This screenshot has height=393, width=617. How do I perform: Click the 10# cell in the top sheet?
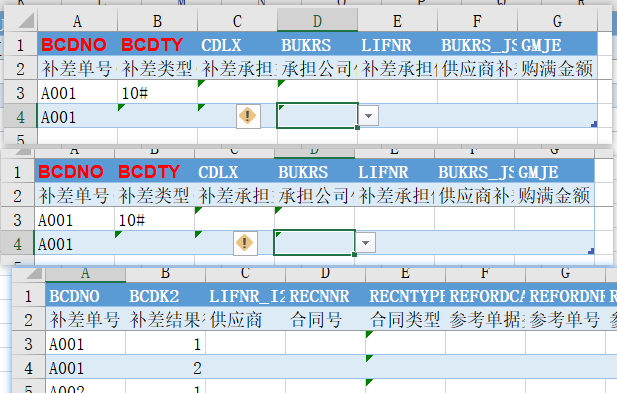click(x=157, y=92)
